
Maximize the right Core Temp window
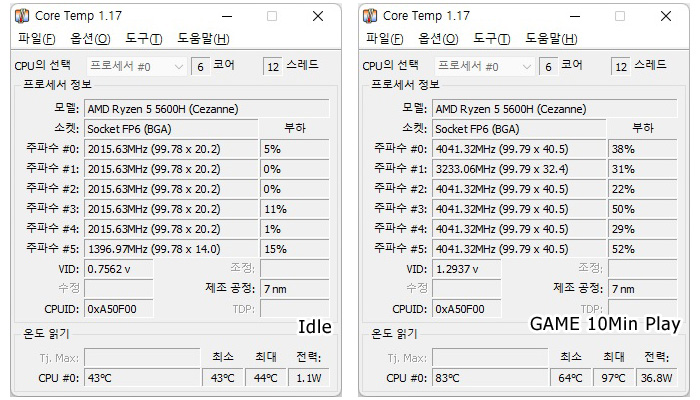coord(620,16)
